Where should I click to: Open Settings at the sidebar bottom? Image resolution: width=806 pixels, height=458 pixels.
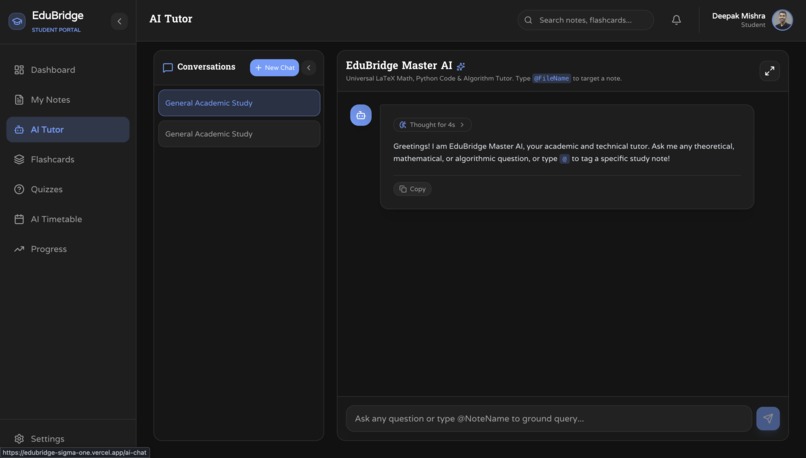pos(68,438)
